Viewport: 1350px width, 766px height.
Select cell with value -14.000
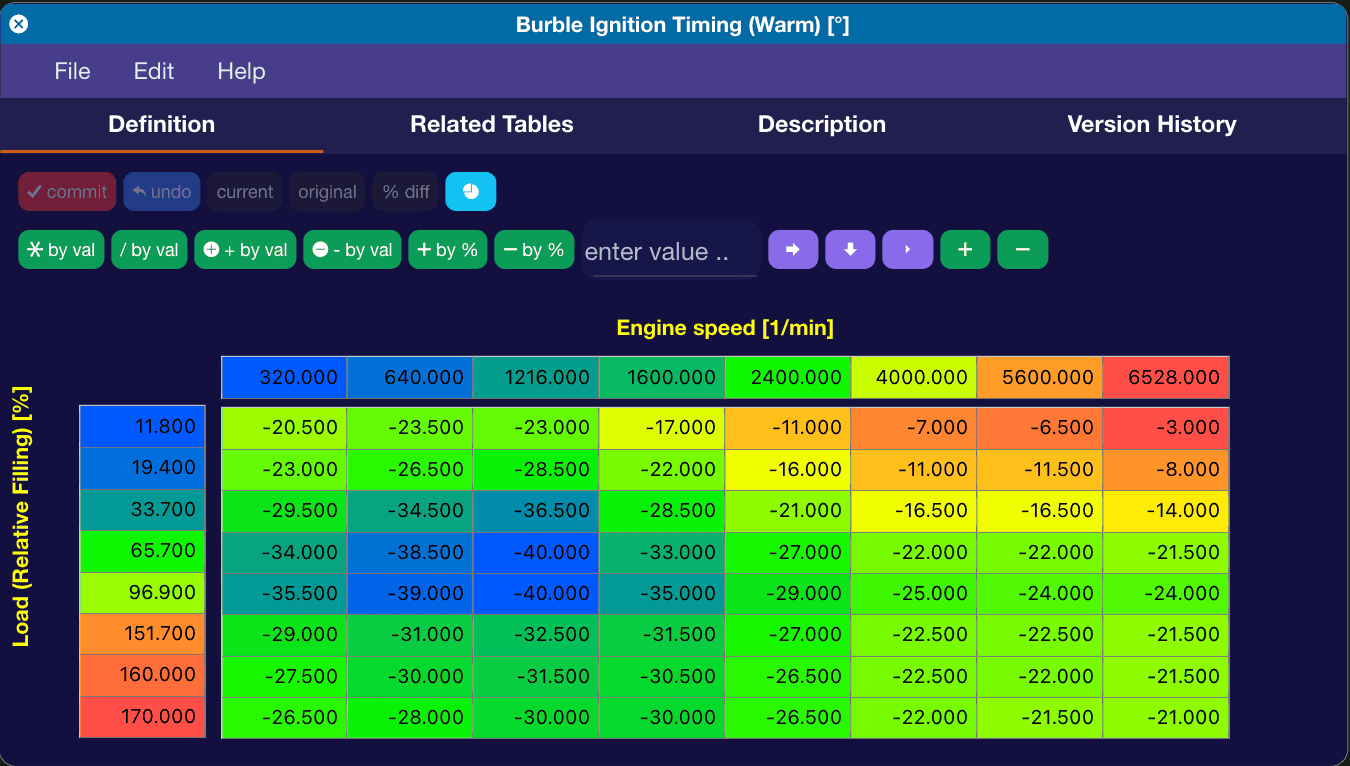click(1166, 511)
